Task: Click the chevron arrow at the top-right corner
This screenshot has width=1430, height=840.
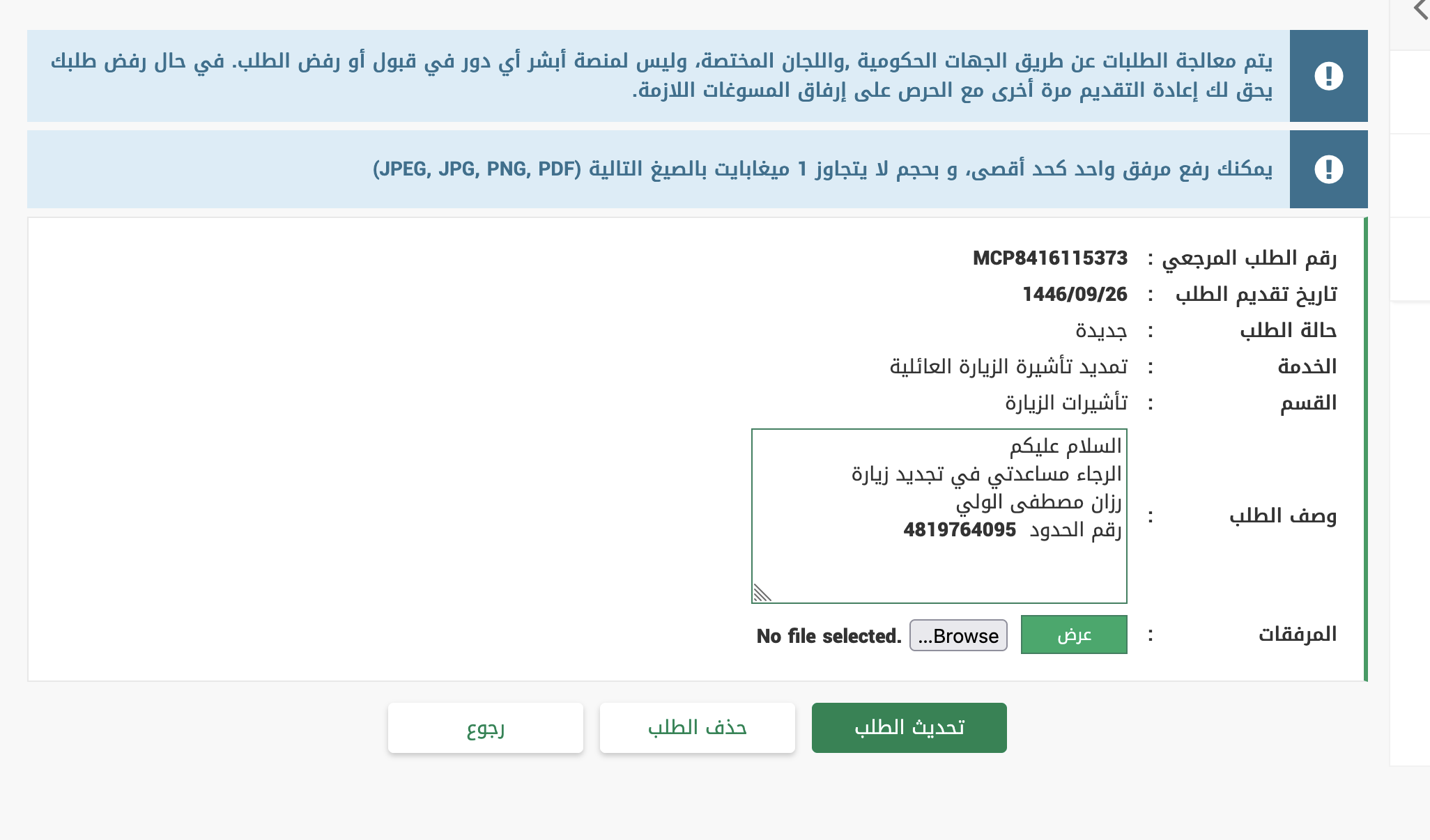Action: (x=1421, y=10)
